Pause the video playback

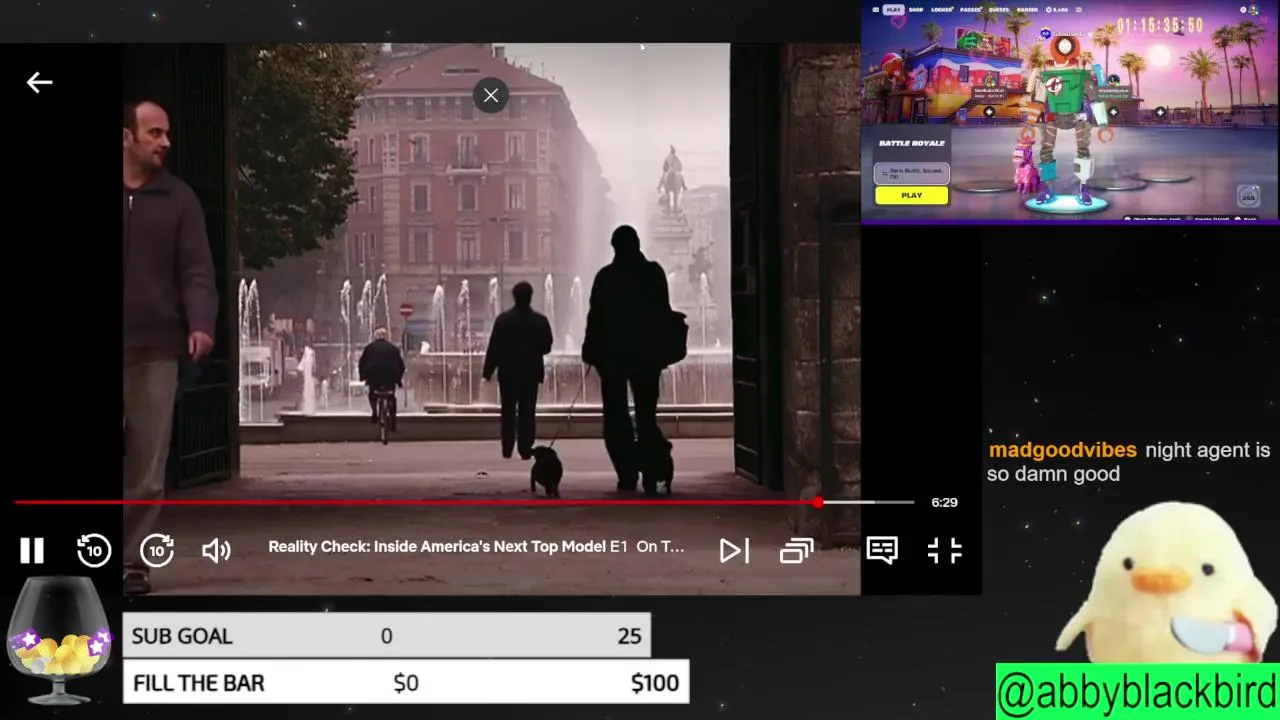pyautogui.click(x=32, y=550)
